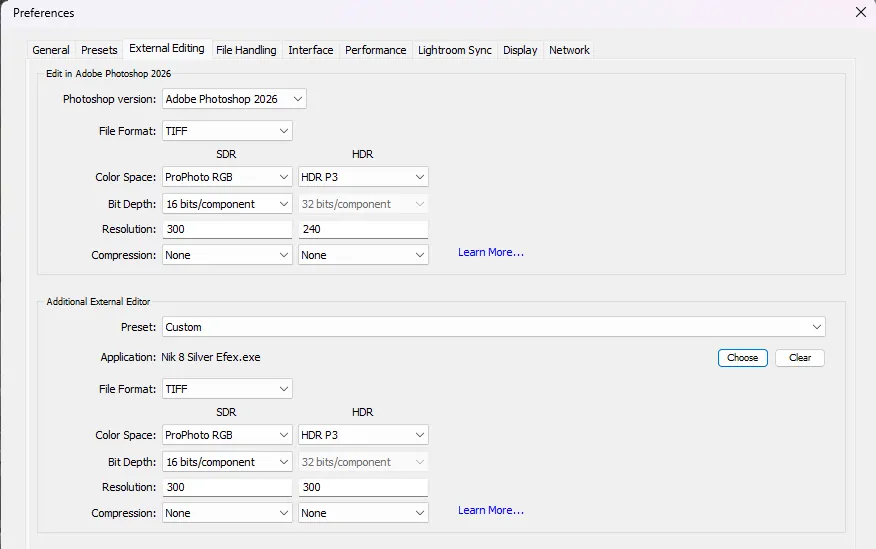Switch to the Network tab
The height and width of the screenshot is (549, 876).
(569, 50)
